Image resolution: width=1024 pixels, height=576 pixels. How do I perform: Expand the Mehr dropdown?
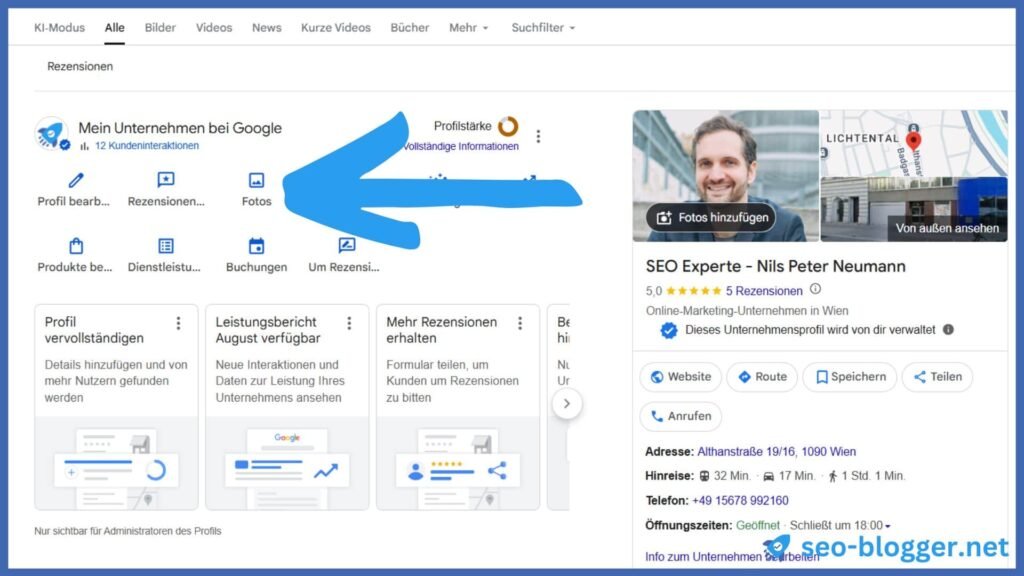[x=468, y=27]
